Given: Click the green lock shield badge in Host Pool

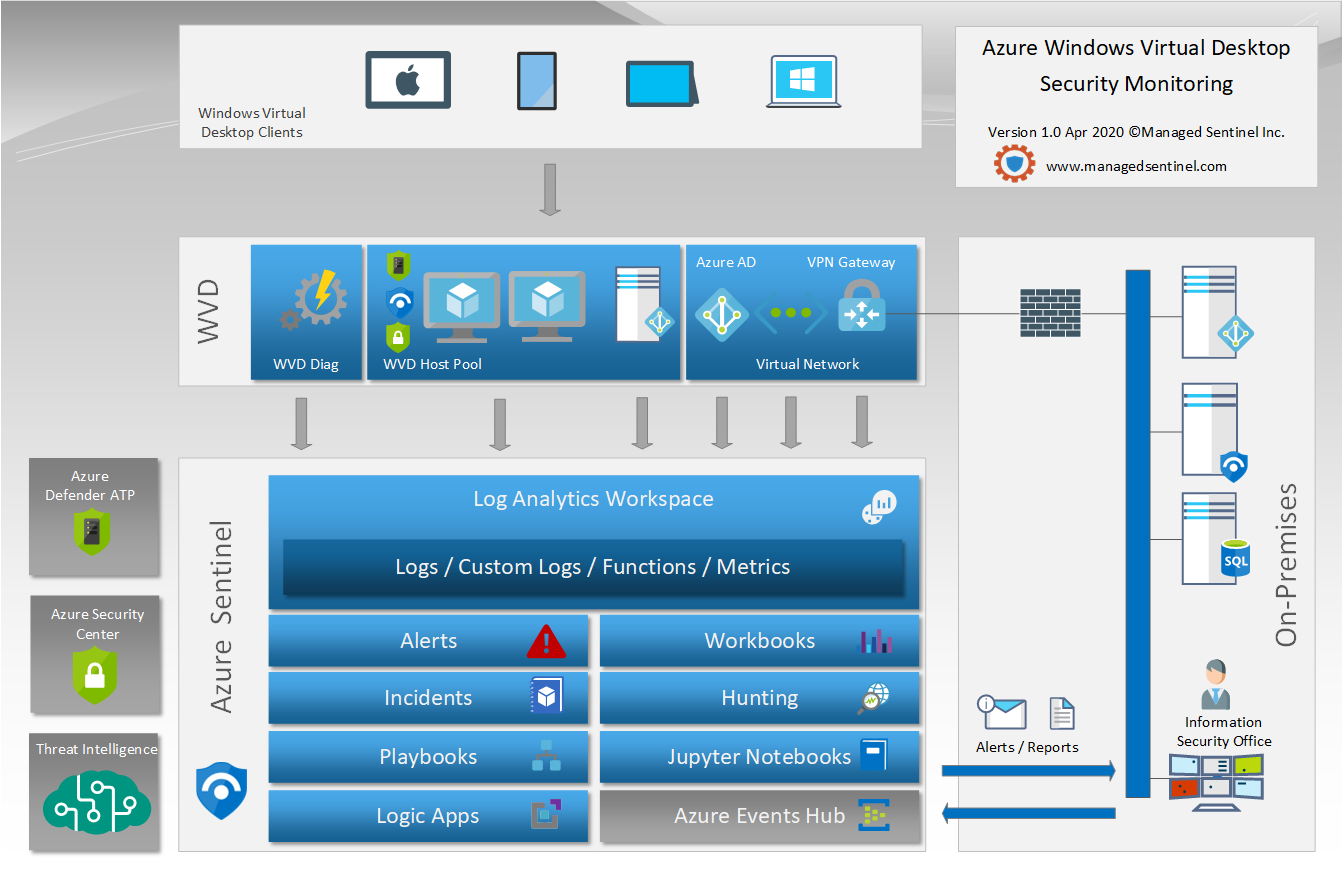Looking at the screenshot, I should pyautogui.click(x=398, y=336).
